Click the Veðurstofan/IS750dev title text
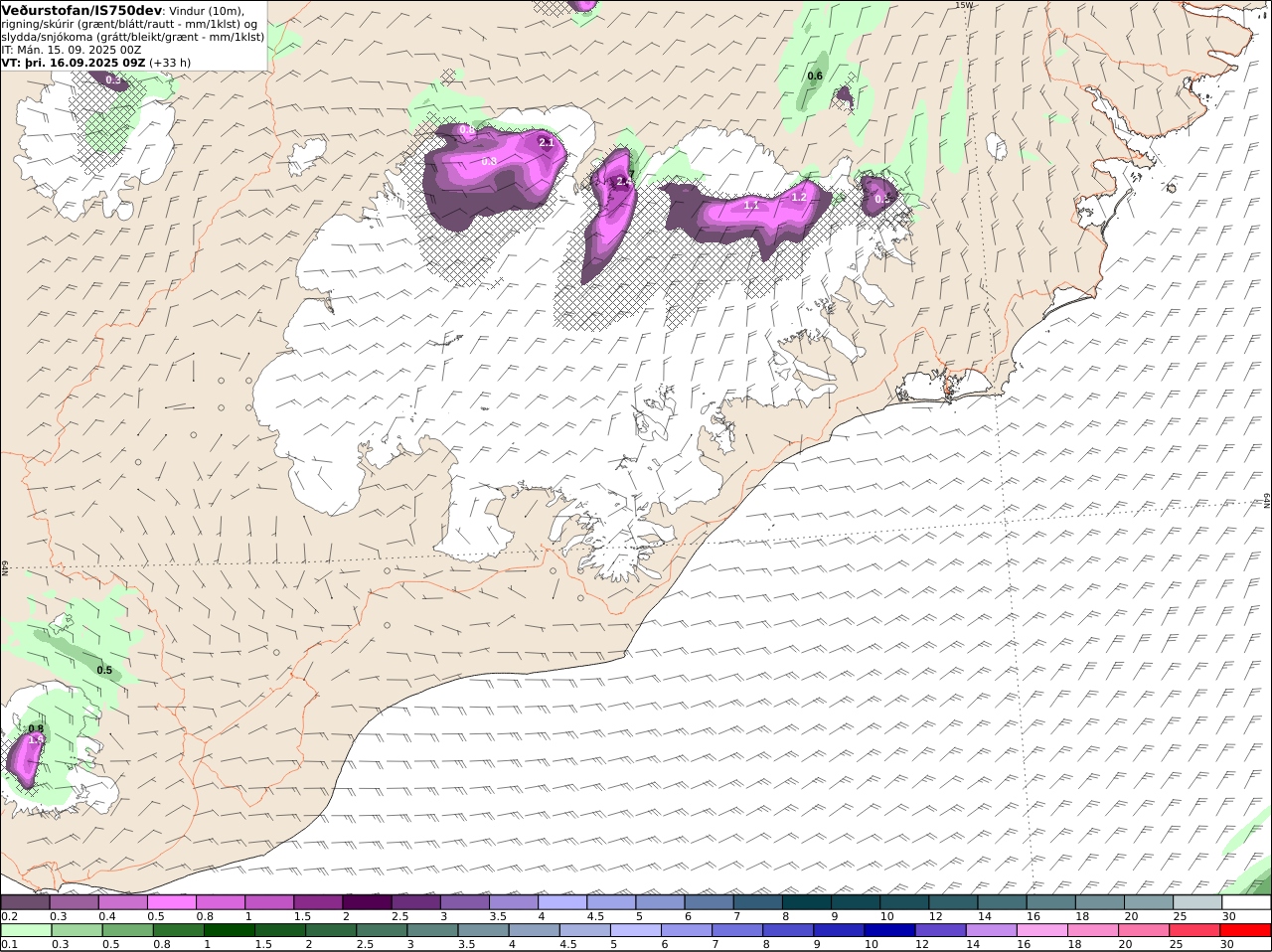The width and height of the screenshot is (1272, 952). [81, 10]
